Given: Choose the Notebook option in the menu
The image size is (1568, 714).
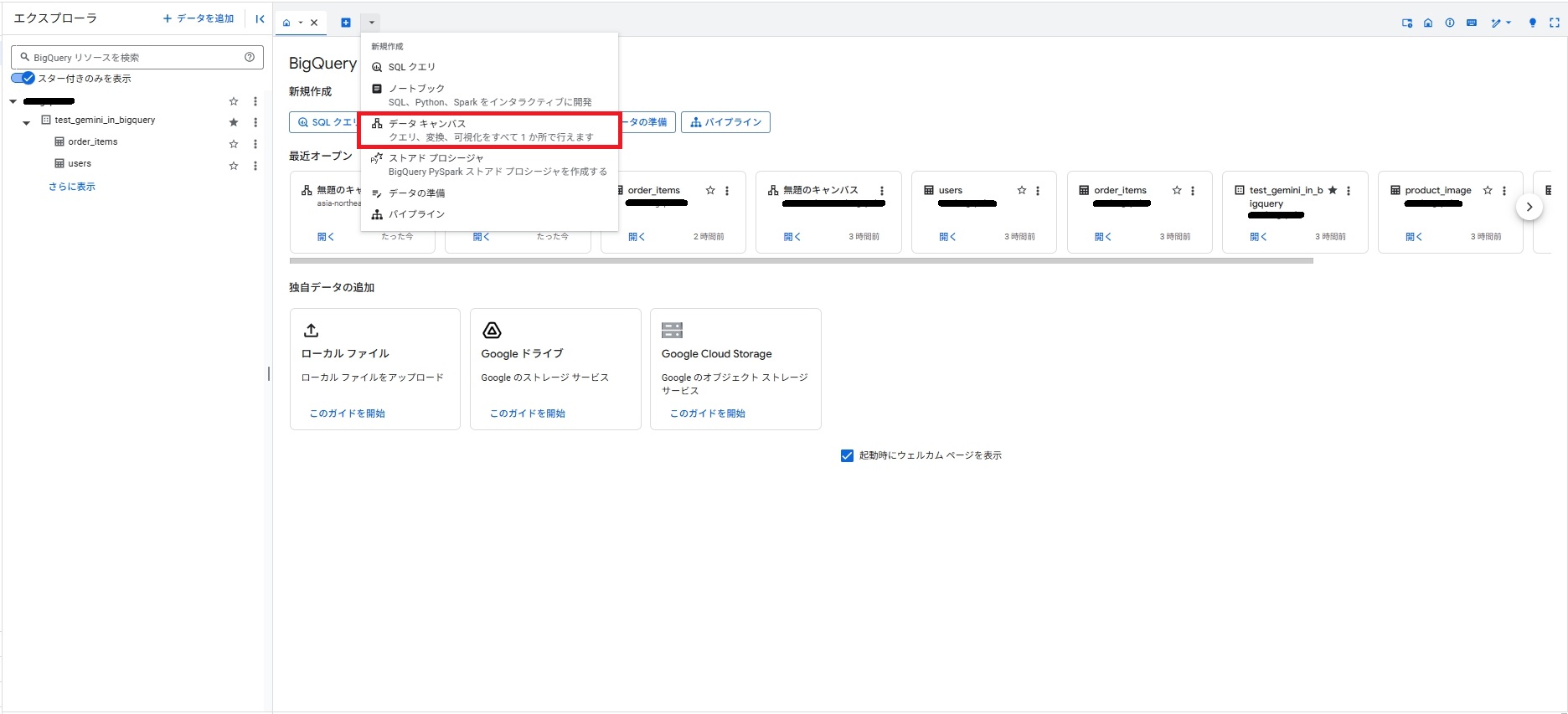Looking at the screenshot, I should [x=489, y=95].
